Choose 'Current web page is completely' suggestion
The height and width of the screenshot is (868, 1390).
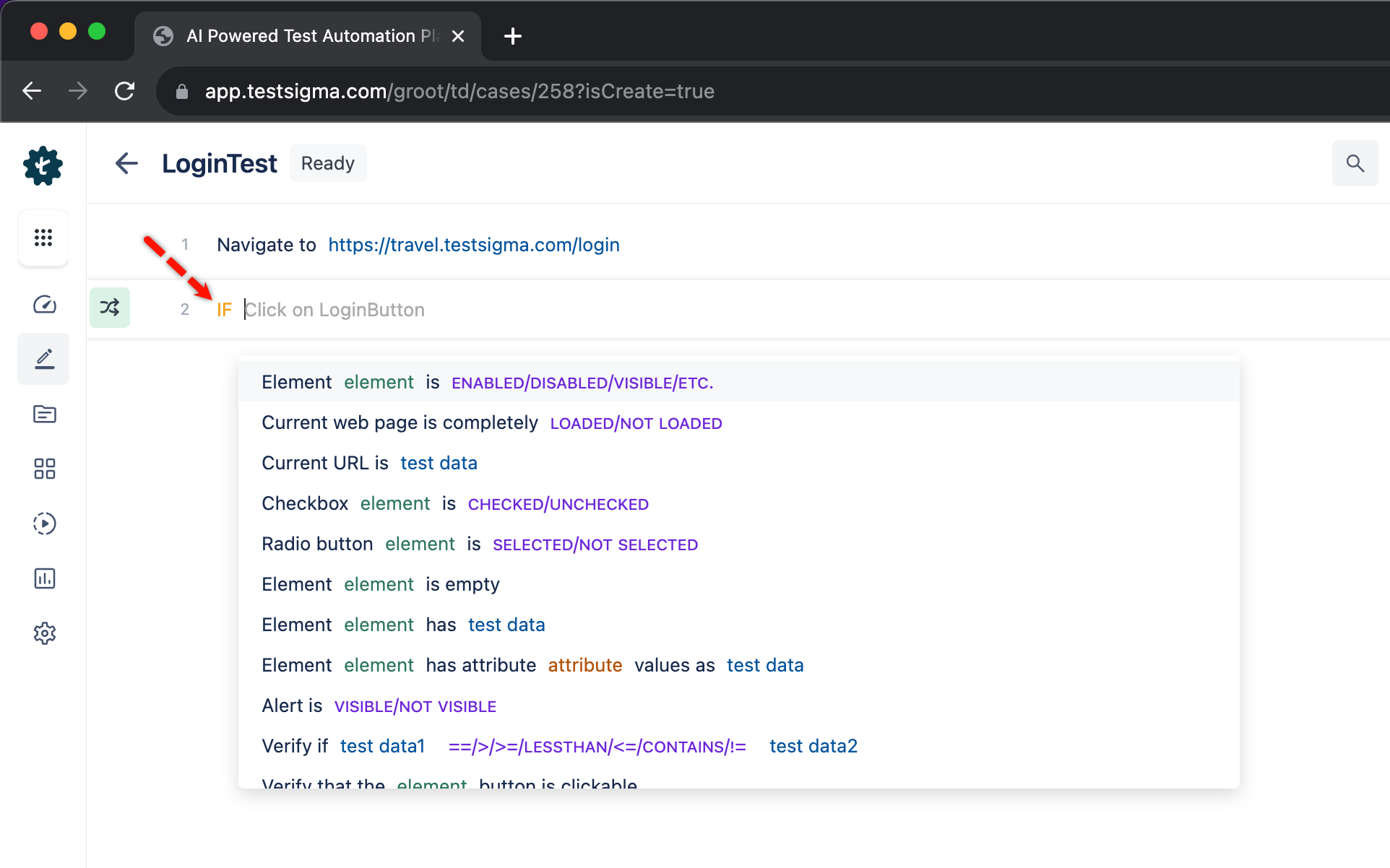738,422
